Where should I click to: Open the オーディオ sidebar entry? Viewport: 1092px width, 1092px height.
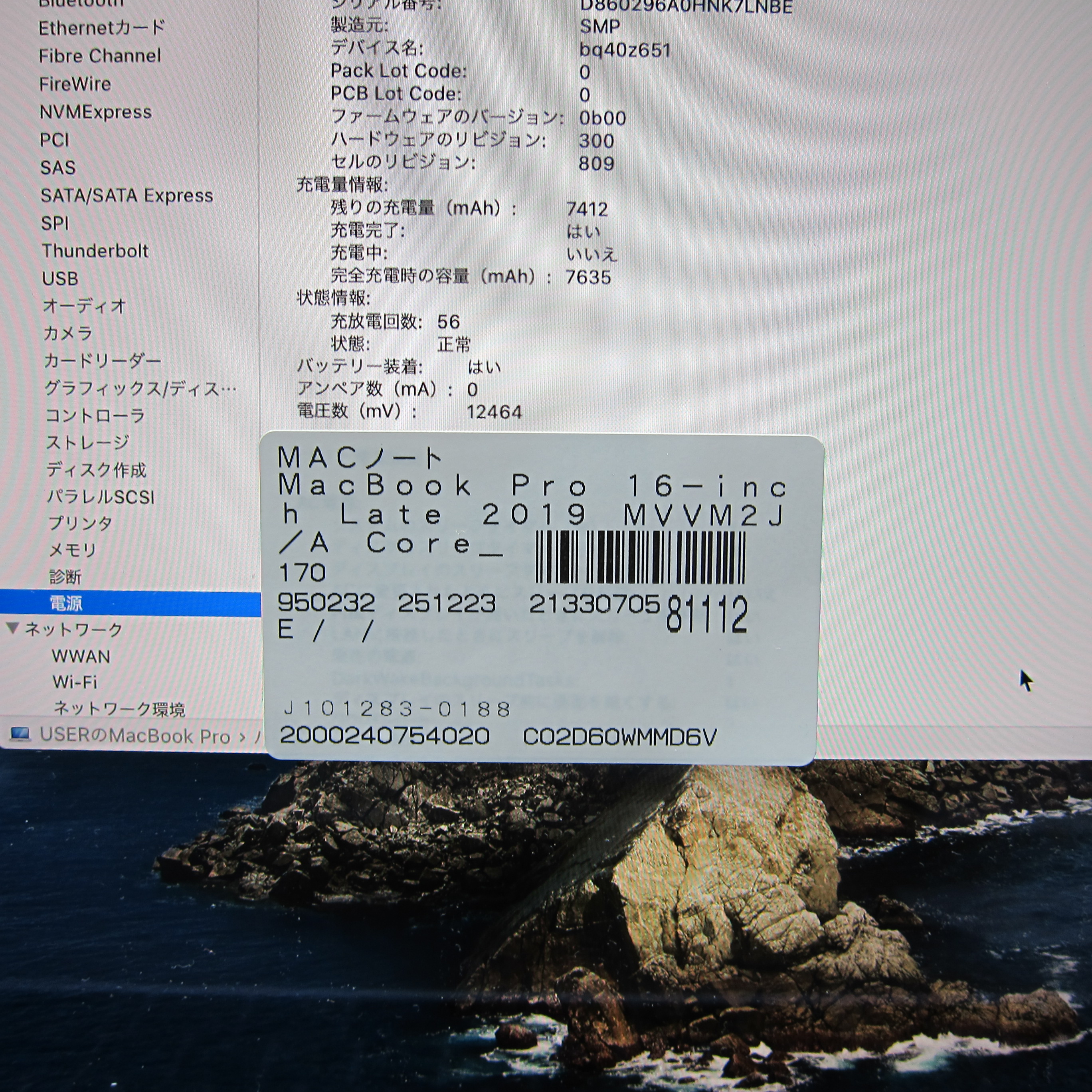click(x=84, y=306)
